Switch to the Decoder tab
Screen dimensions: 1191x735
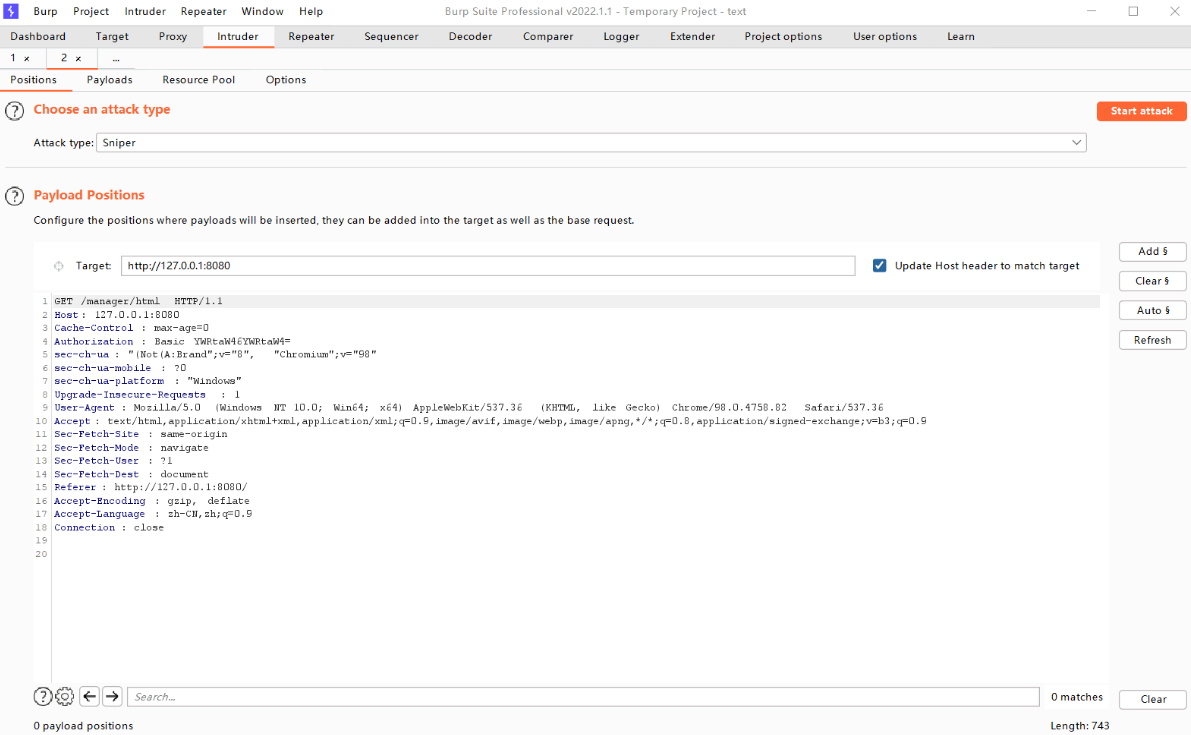tap(470, 36)
